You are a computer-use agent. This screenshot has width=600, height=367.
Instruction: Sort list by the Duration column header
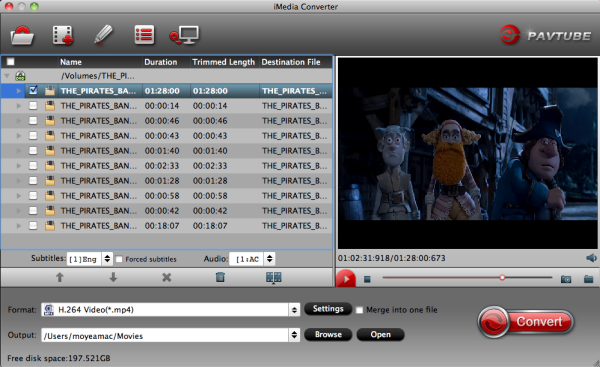161,62
